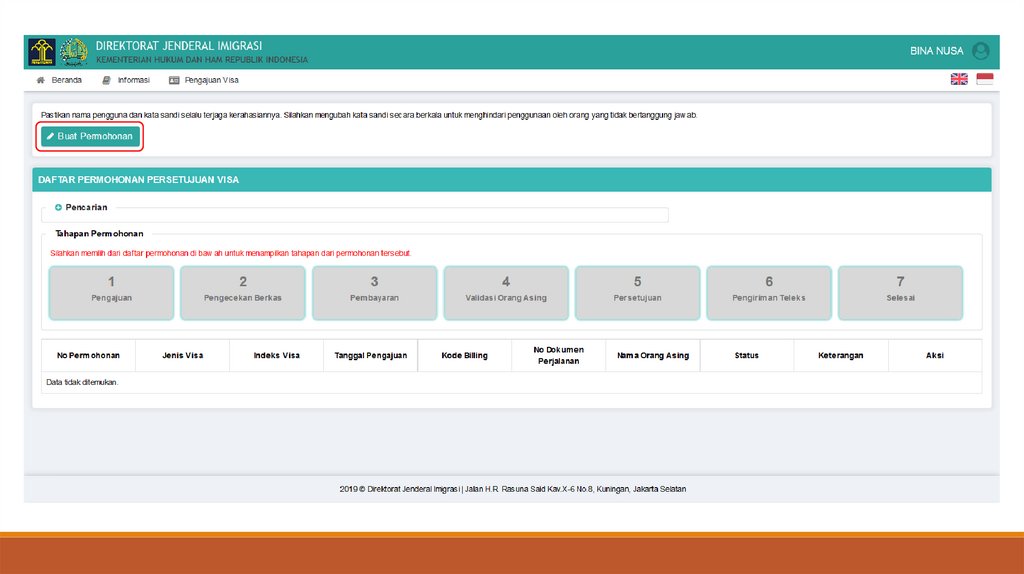Select step 1 Pengajuan
This screenshot has height=574, width=1024.
pyautogui.click(x=111, y=293)
